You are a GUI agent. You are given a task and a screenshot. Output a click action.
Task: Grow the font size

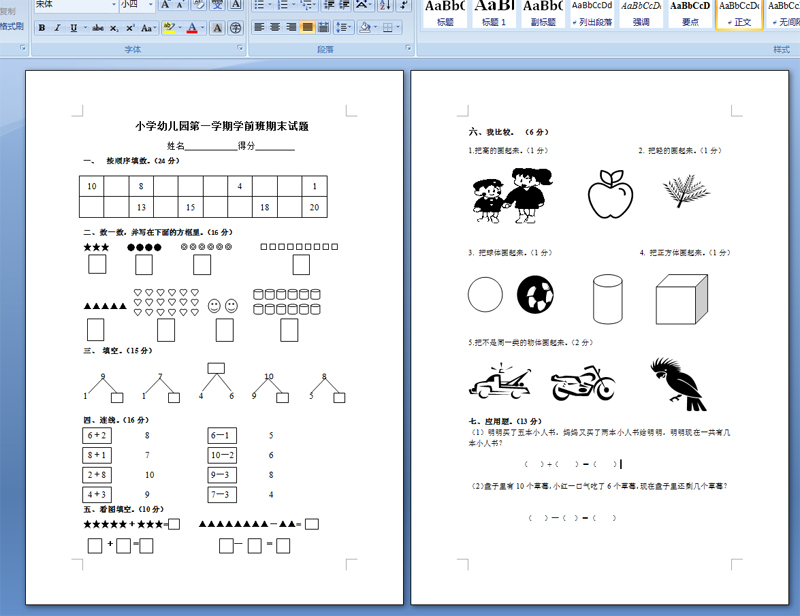(x=165, y=5)
